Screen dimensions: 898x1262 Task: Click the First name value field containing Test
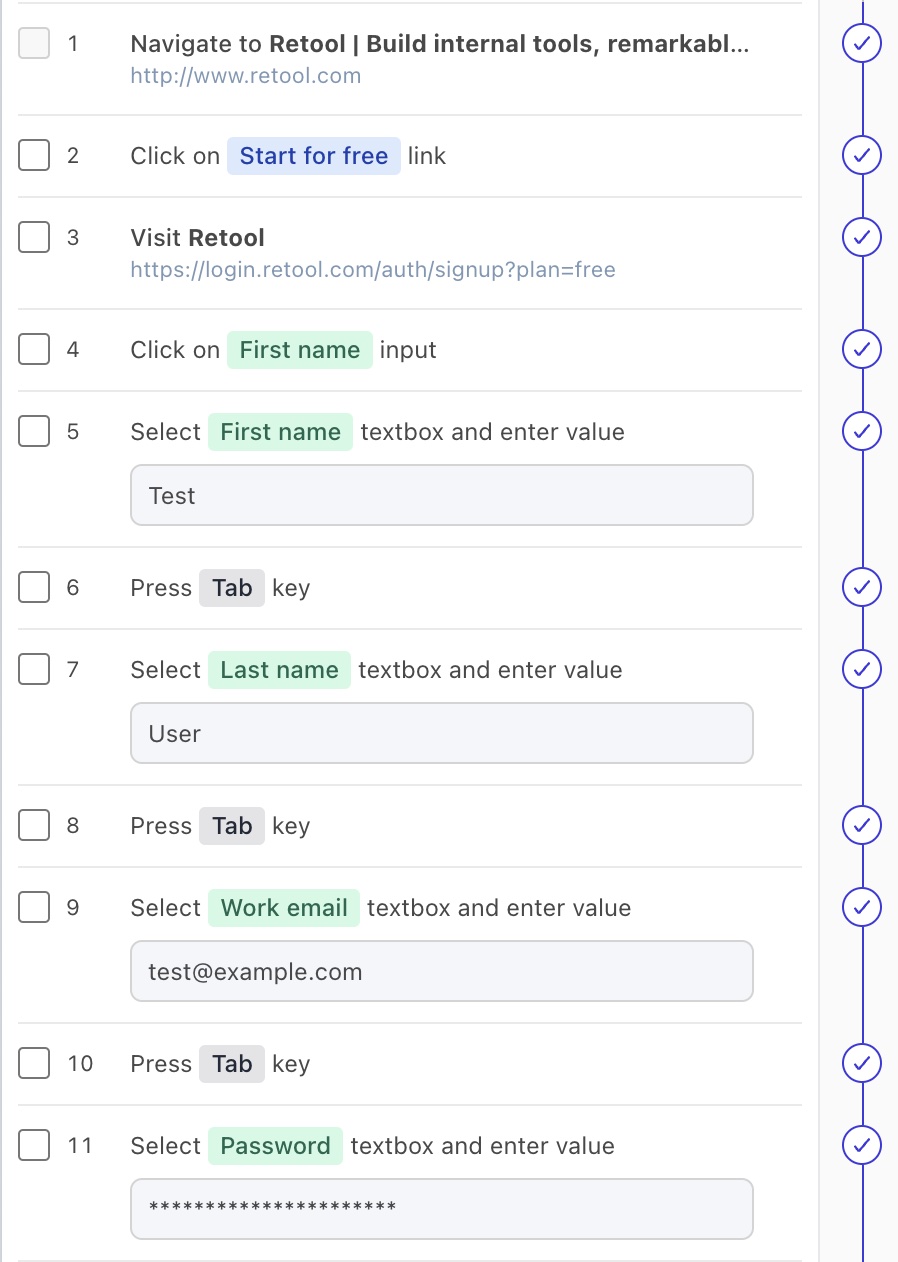point(441,495)
